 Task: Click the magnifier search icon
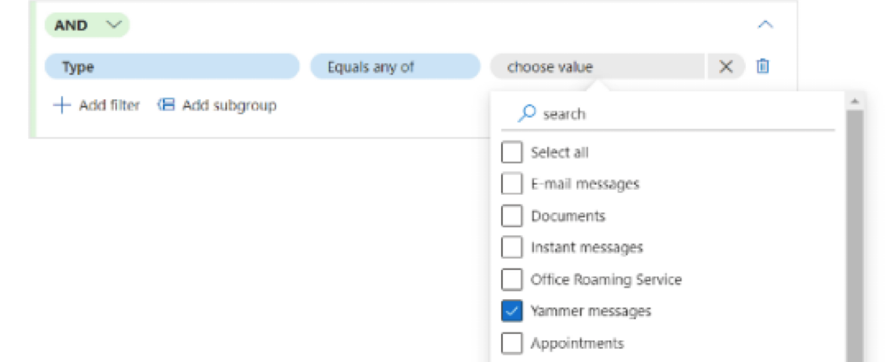(526, 113)
